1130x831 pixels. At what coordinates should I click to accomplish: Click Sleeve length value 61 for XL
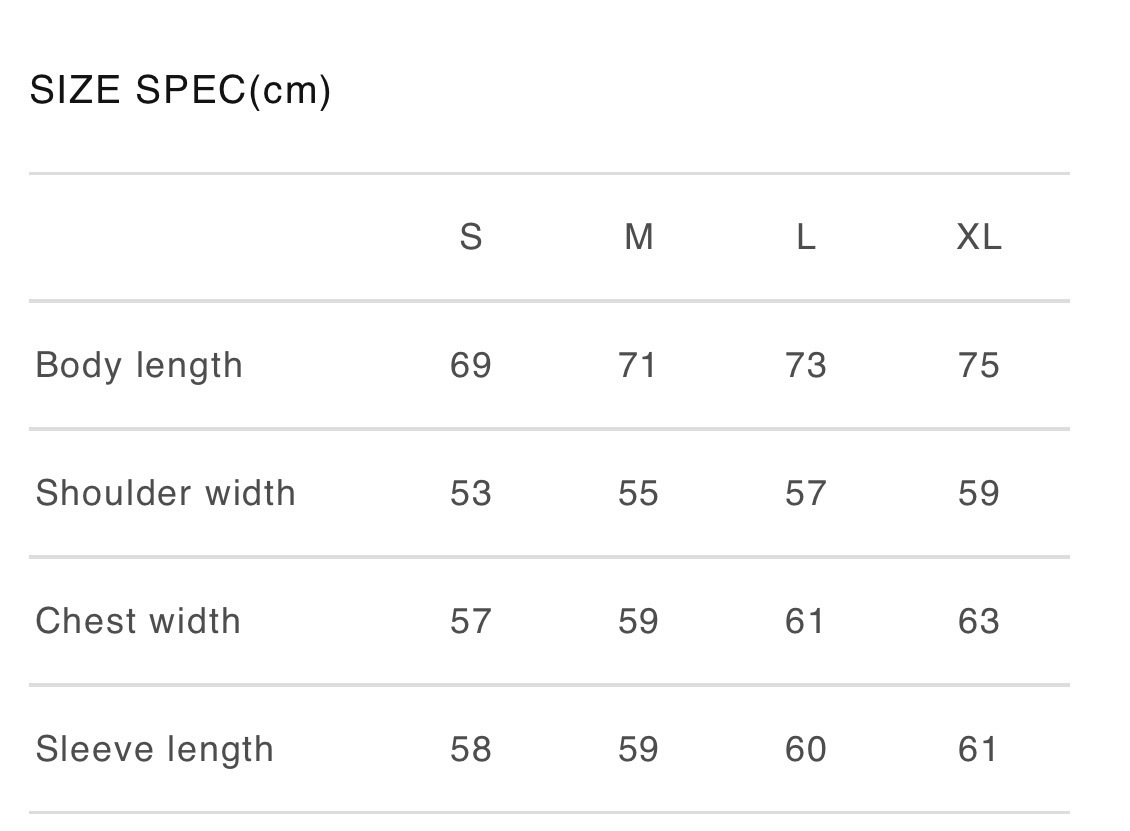[978, 749]
